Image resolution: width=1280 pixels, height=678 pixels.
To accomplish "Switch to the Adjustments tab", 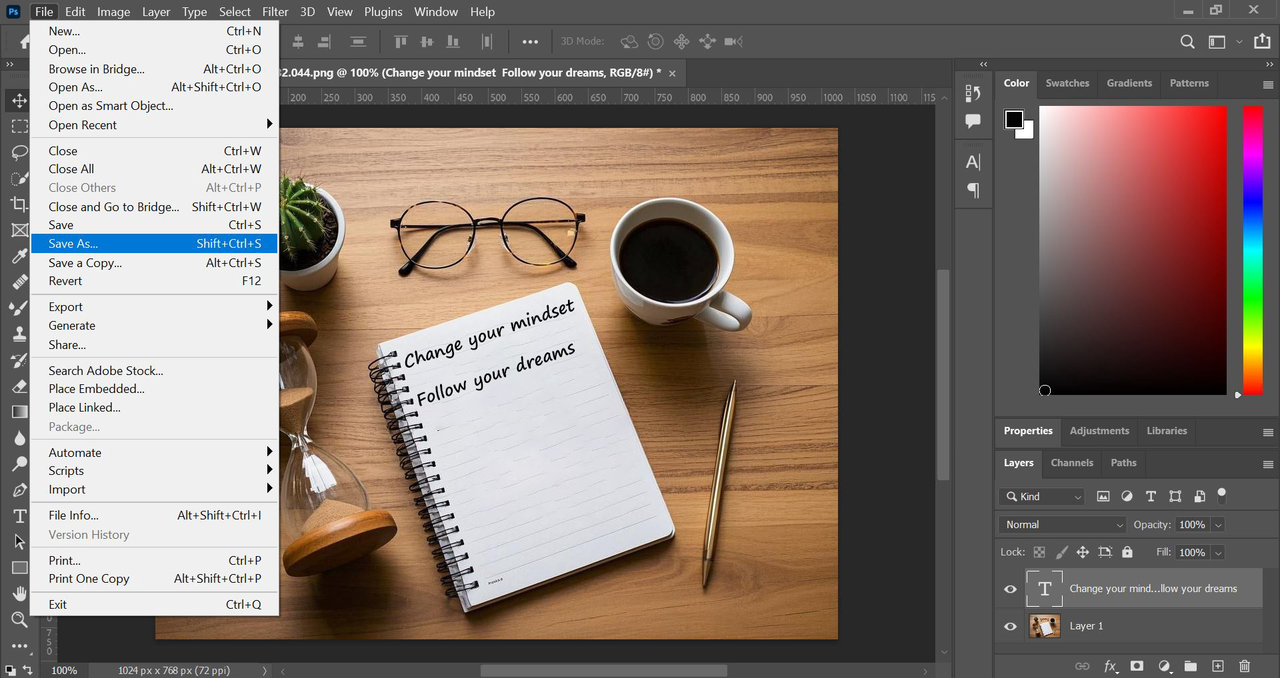I will (1099, 431).
